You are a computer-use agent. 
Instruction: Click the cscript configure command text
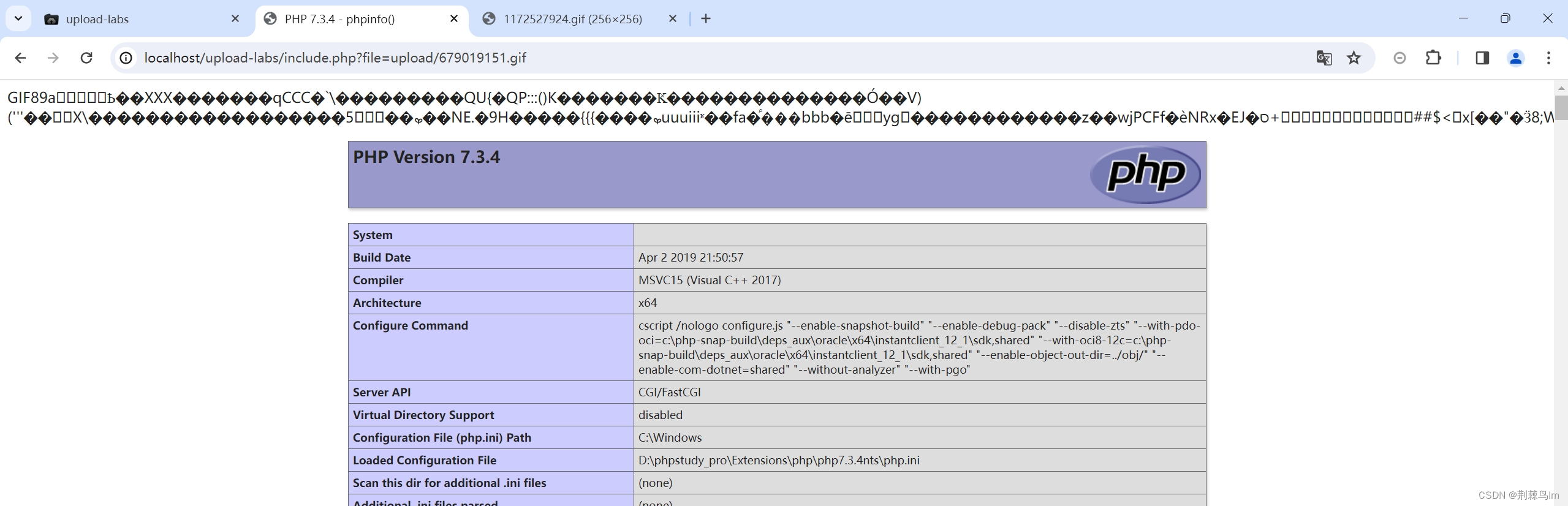point(919,347)
